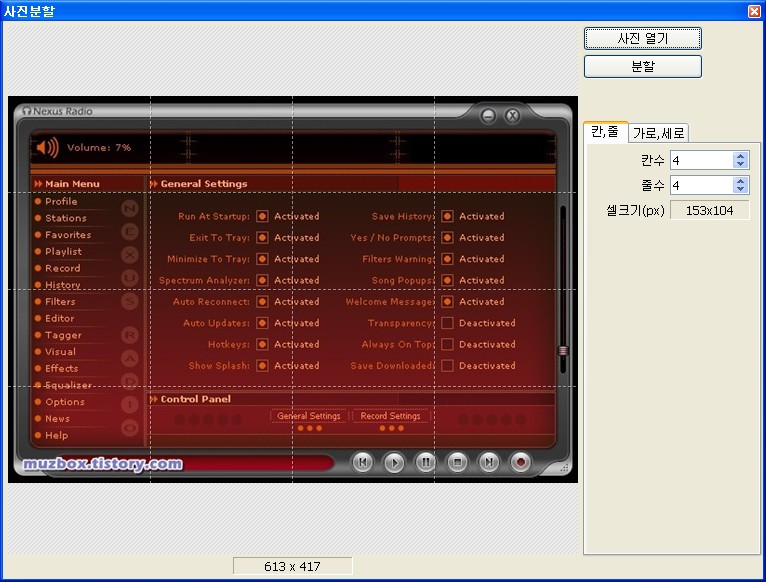The image size is (766, 582).
Task: Click the previous track button
Action: click(x=362, y=462)
